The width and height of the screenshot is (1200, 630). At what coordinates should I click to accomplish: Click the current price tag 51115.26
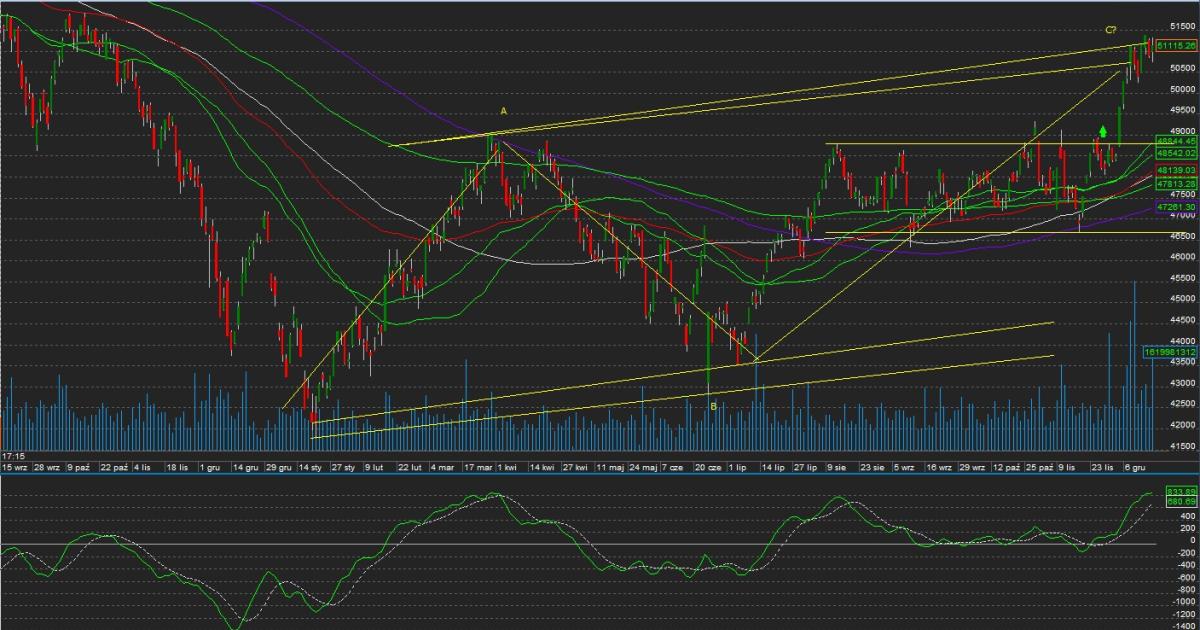tap(1176, 46)
